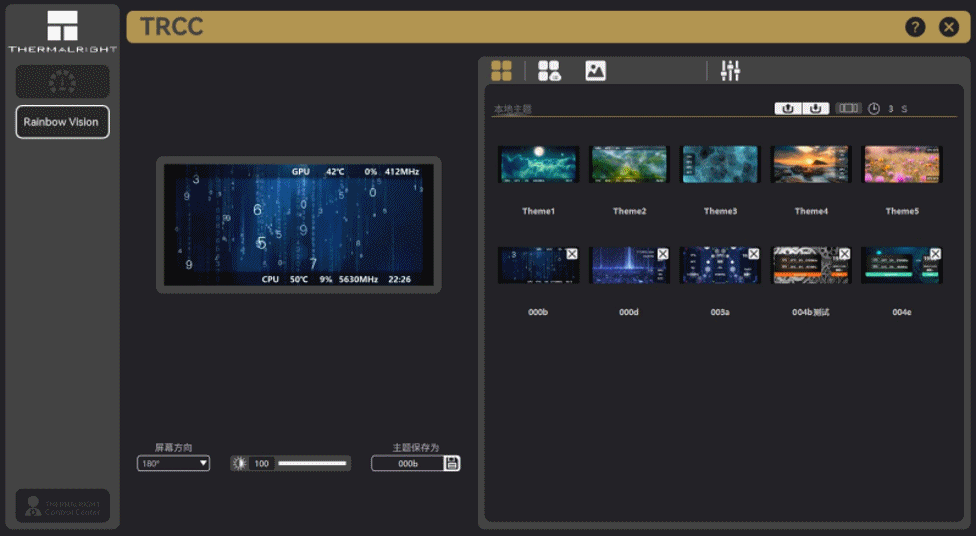Select the Theme4 sunset thumbnail

pos(811,164)
